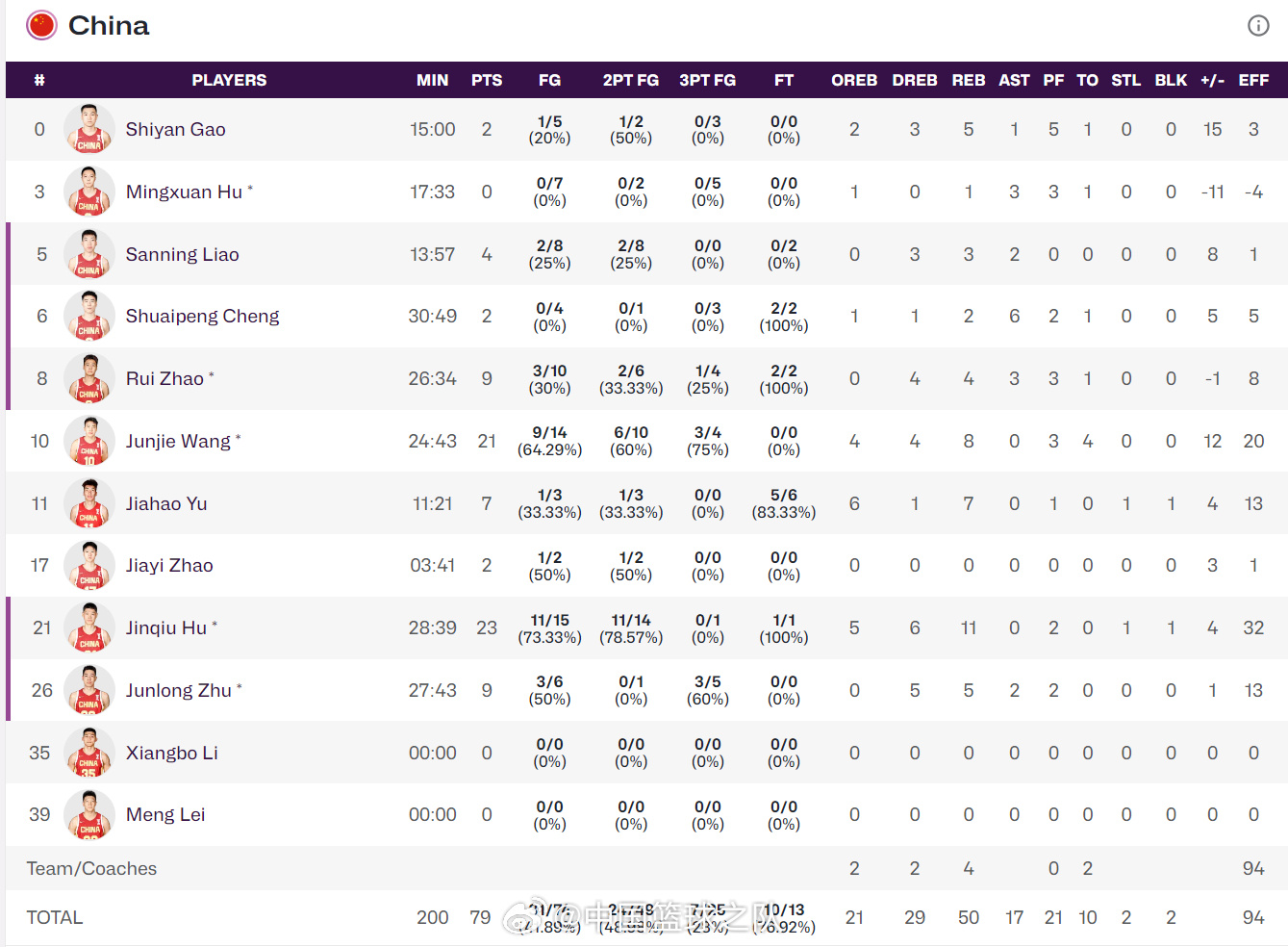
Task: Select the total 79 points value
Action: (x=480, y=917)
